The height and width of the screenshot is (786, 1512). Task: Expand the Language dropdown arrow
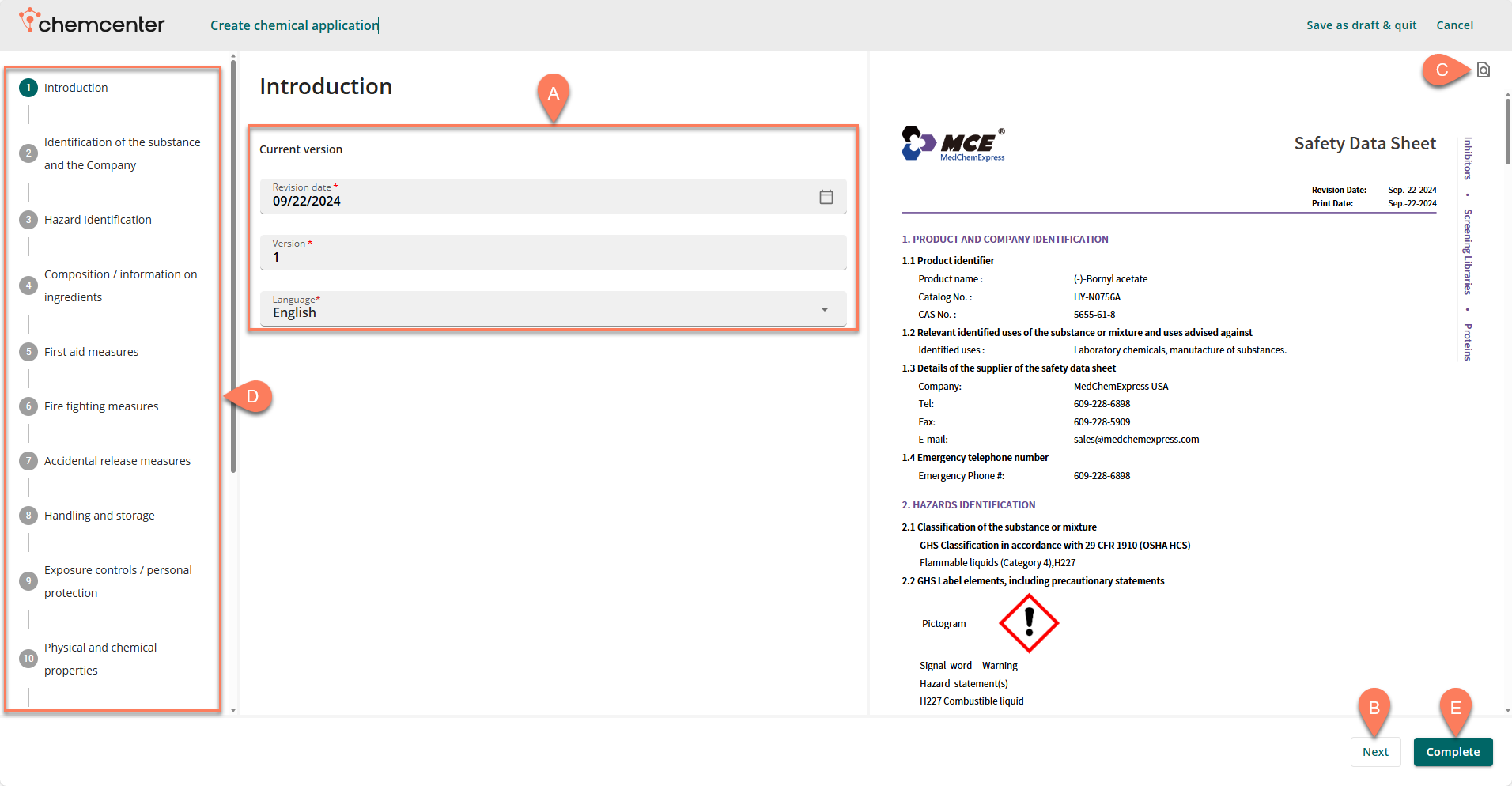[824, 309]
